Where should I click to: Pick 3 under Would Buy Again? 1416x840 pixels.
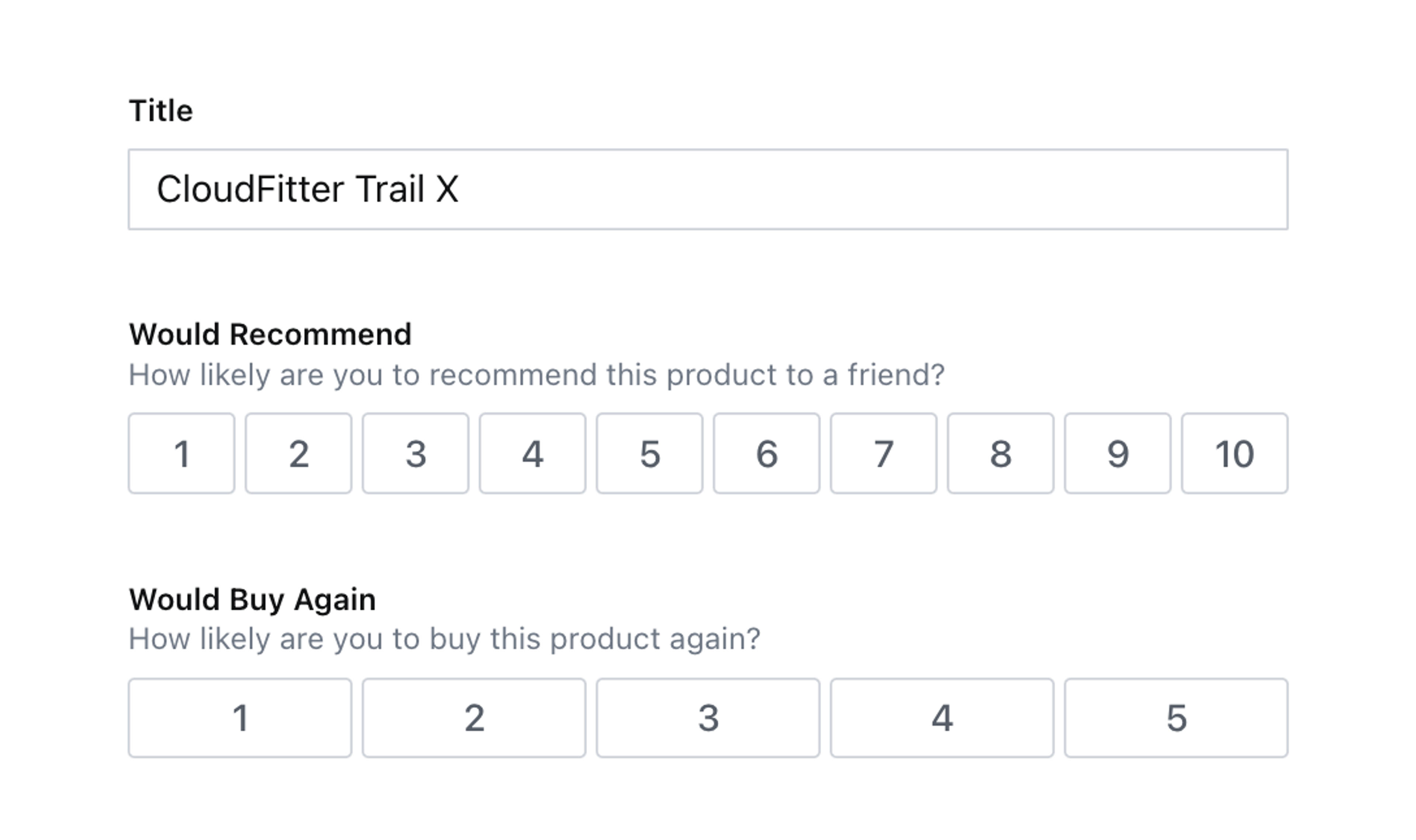(708, 718)
